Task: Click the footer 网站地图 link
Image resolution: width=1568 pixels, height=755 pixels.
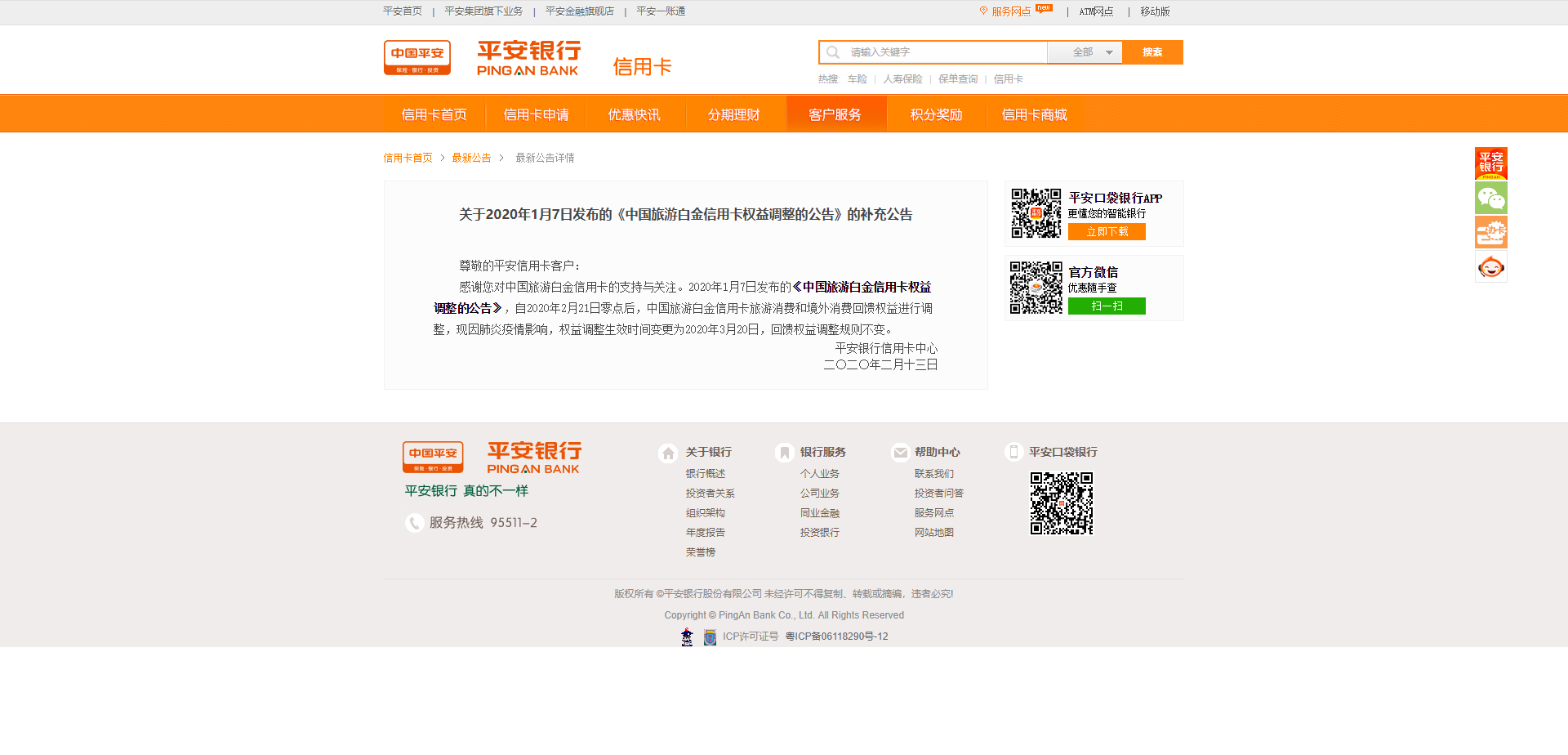Action: click(934, 533)
